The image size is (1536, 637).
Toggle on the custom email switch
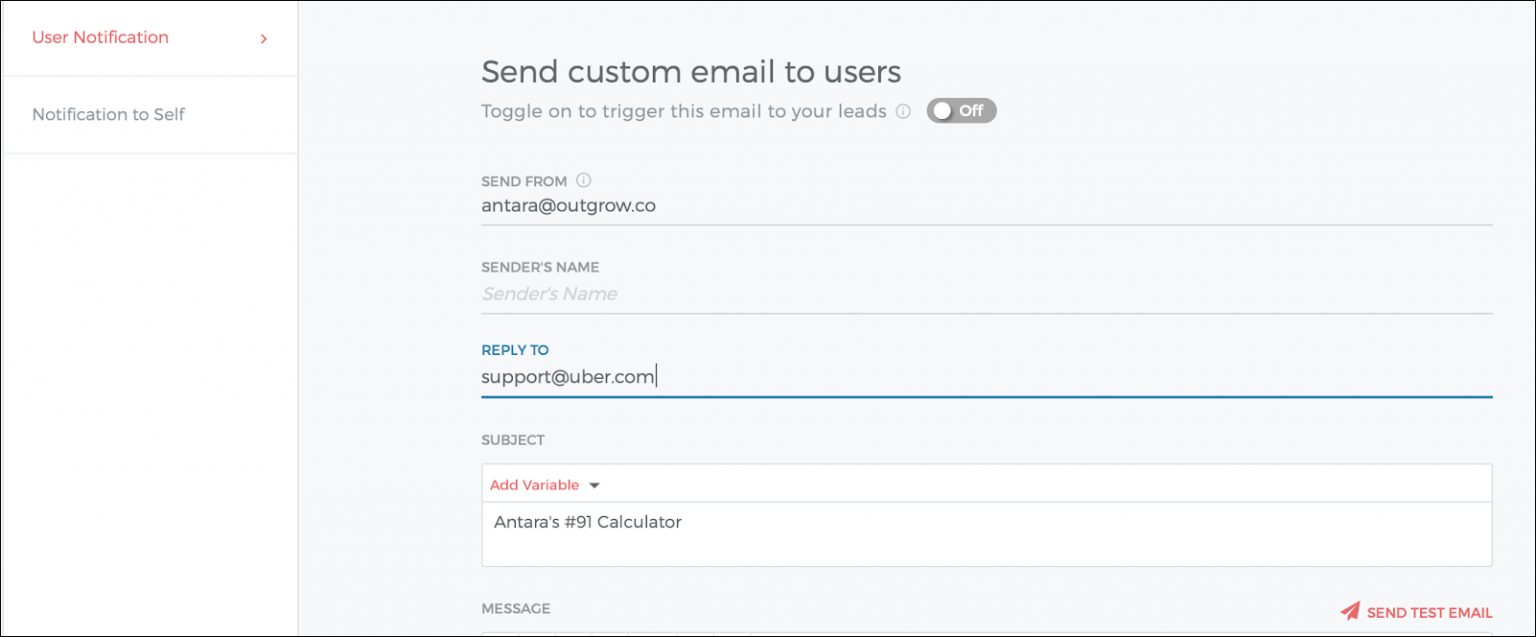(x=961, y=111)
